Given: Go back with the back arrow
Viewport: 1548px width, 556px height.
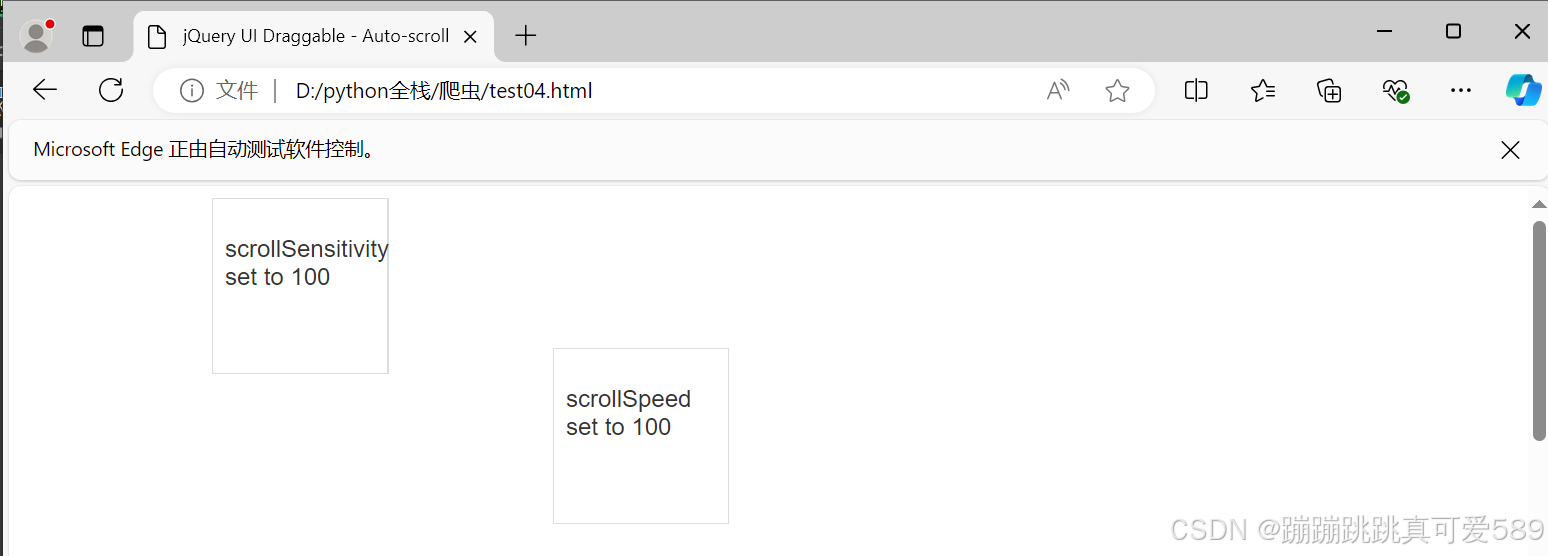Looking at the screenshot, I should (x=45, y=91).
